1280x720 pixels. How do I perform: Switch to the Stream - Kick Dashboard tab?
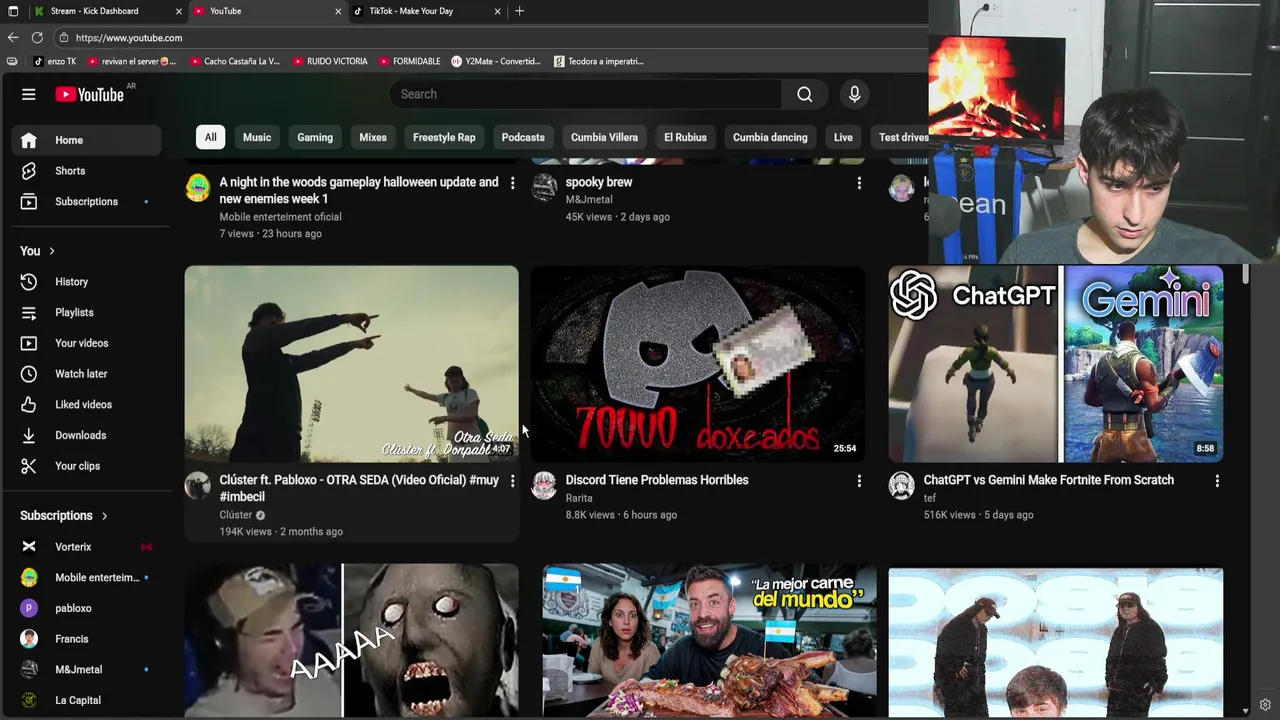[106, 11]
